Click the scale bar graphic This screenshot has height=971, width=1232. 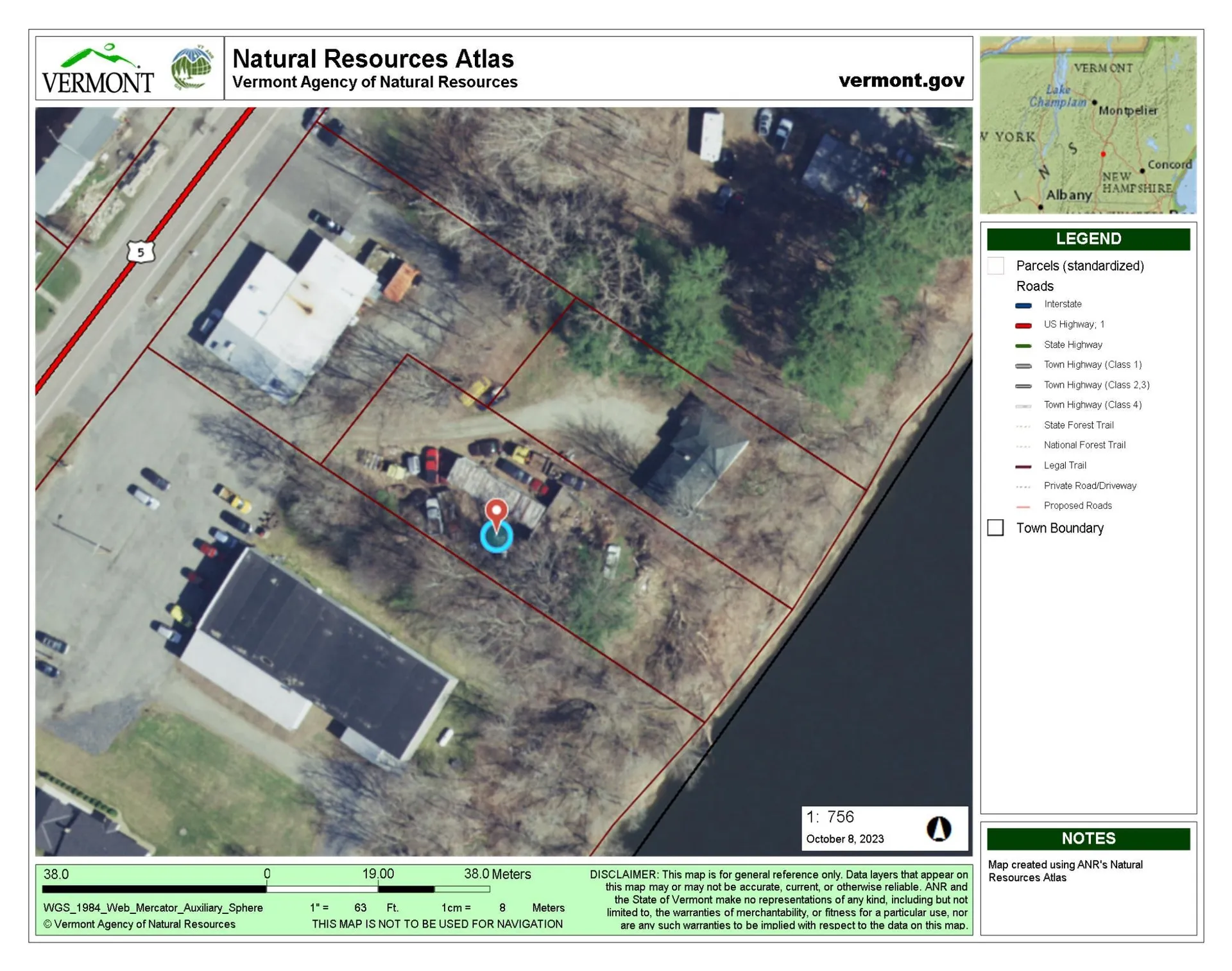click(266, 889)
